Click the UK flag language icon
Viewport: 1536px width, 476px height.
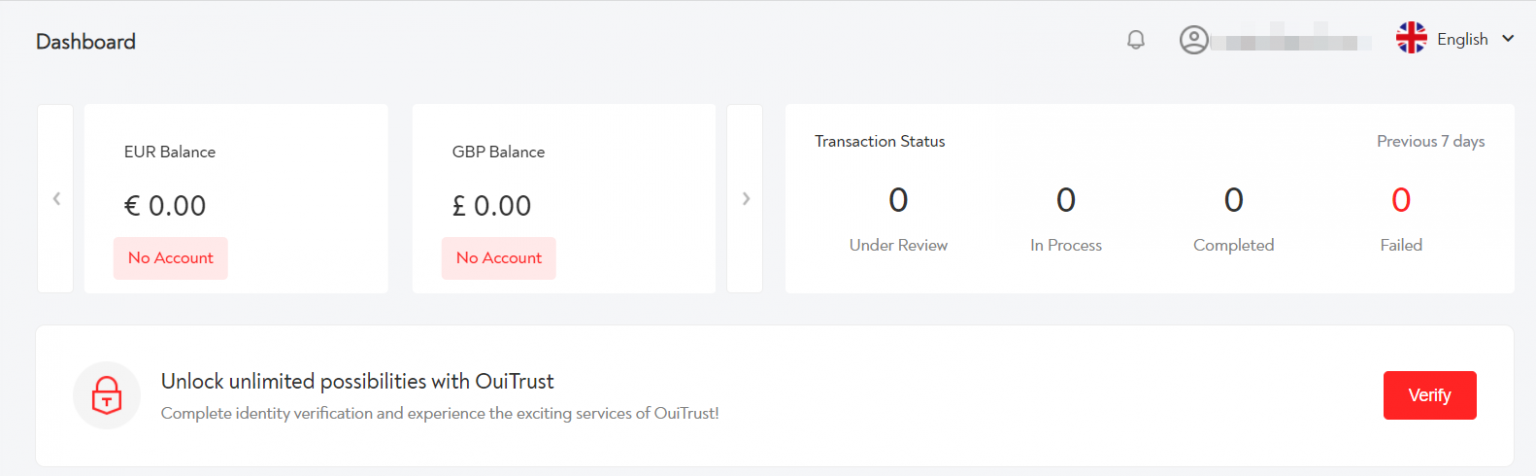[x=1411, y=38]
